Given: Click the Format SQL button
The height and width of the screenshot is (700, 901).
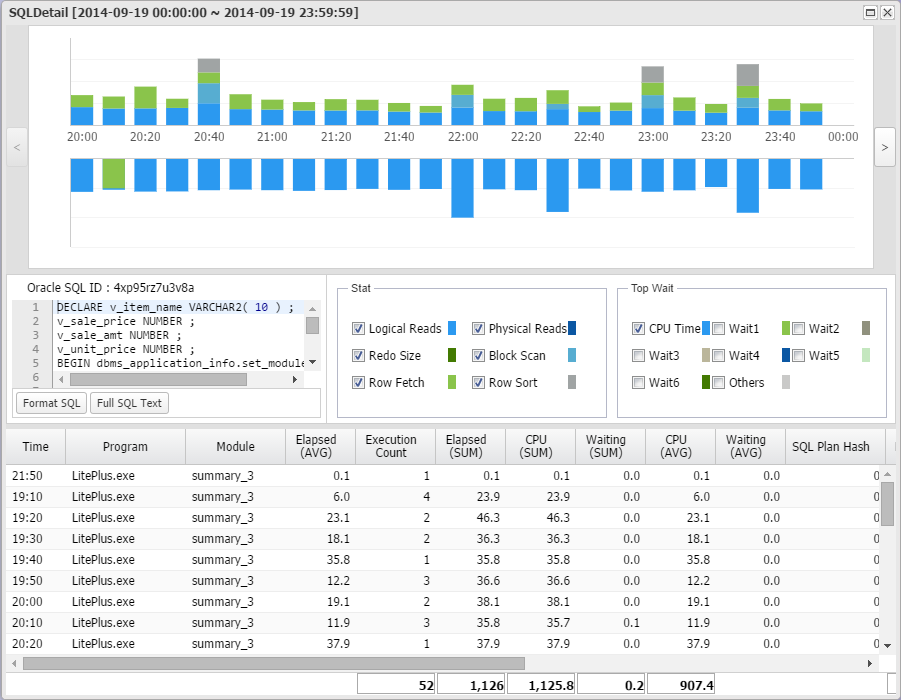Looking at the screenshot, I should (x=52, y=403).
